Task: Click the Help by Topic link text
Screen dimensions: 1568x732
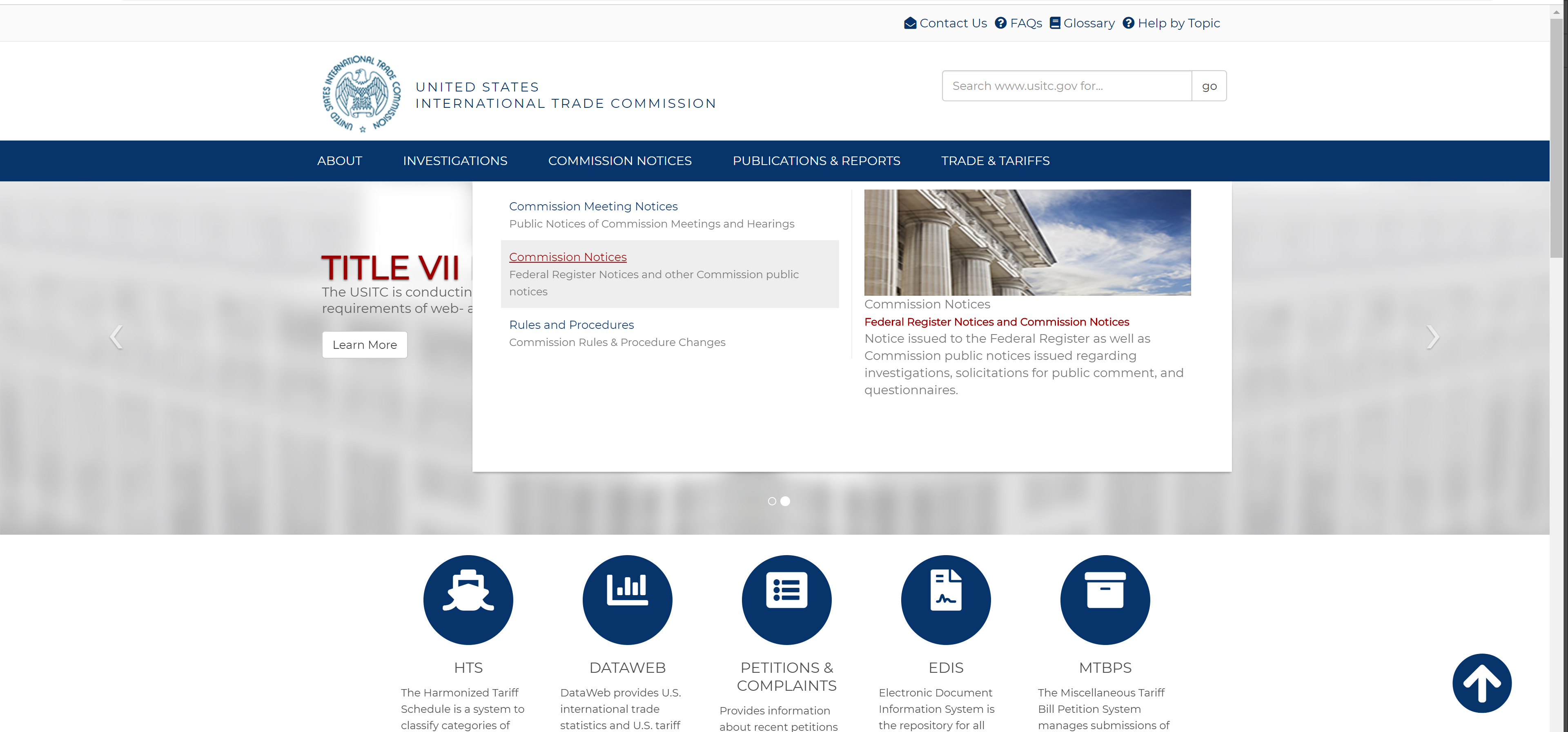Action: 1178,23
